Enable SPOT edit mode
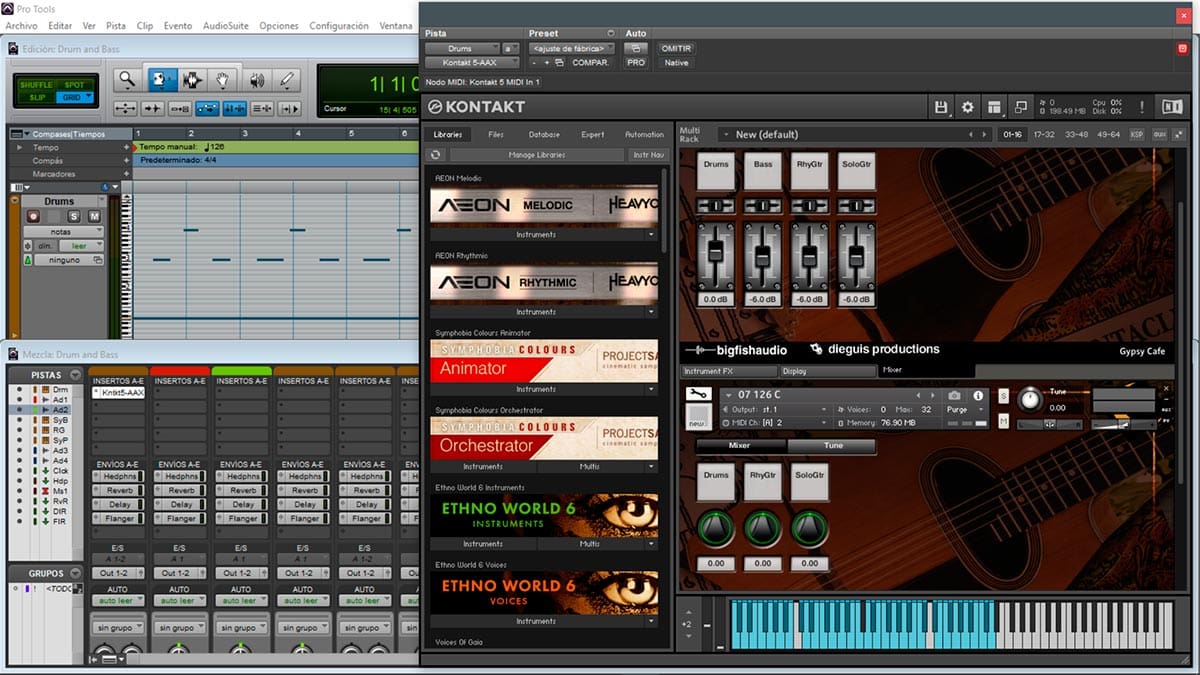Screen dimensions: 1200x675 74,85
